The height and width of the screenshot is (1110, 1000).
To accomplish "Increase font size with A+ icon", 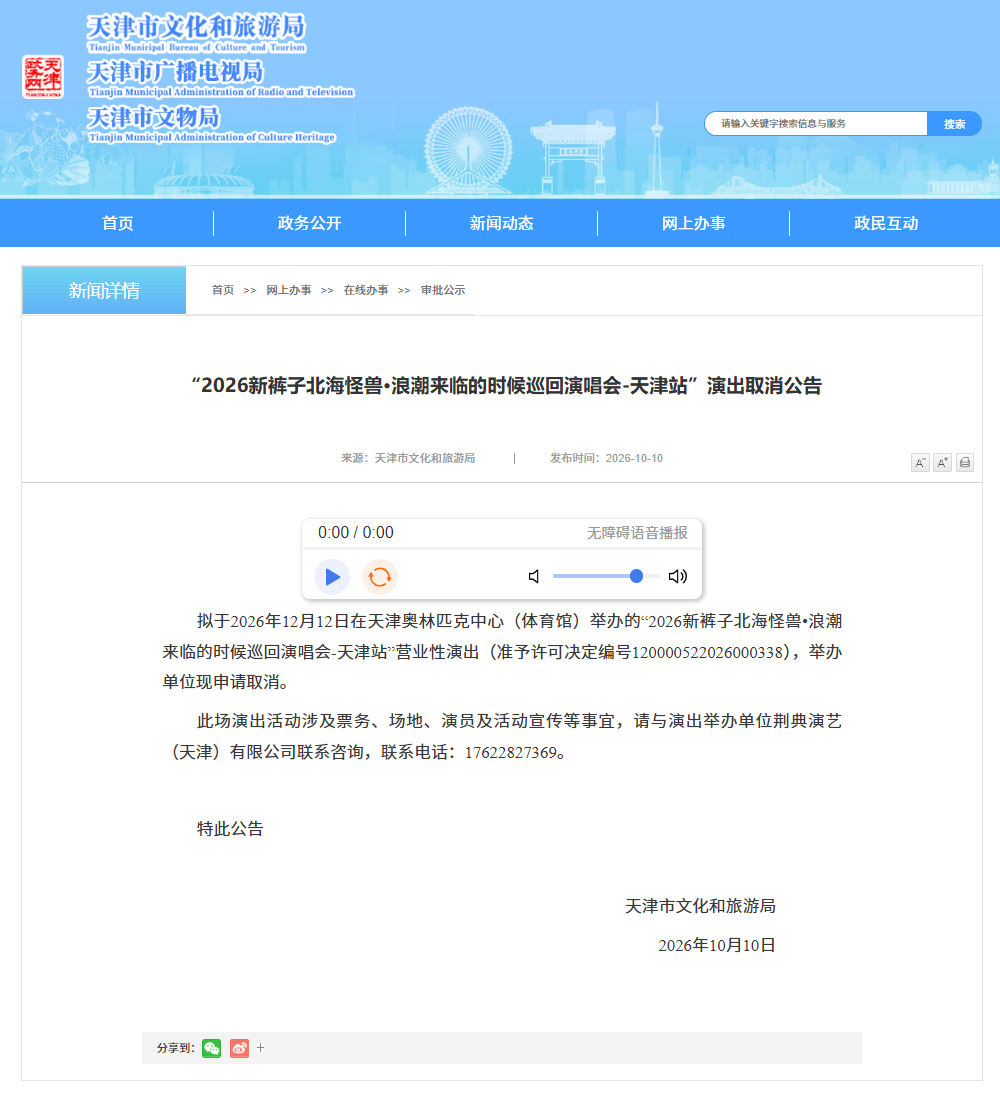I will pyautogui.click(x=943, y=463).
